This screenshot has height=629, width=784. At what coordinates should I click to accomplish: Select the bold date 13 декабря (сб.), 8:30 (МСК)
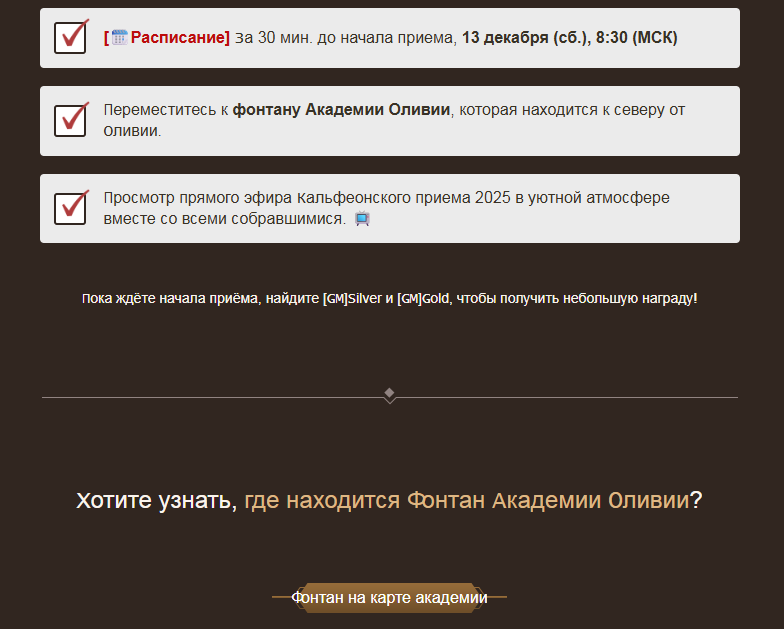click(570, 38)
